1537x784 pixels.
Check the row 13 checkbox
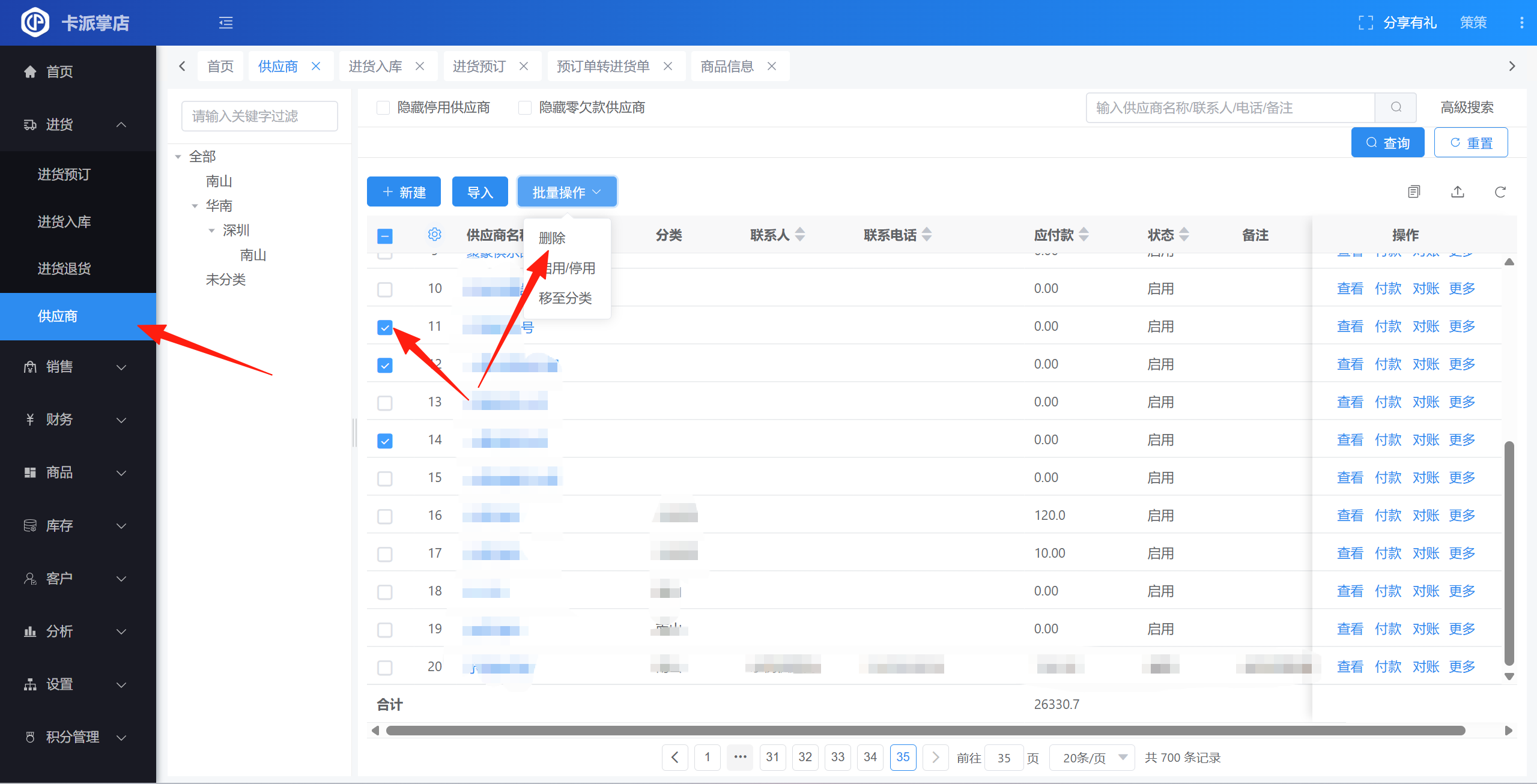385,403
